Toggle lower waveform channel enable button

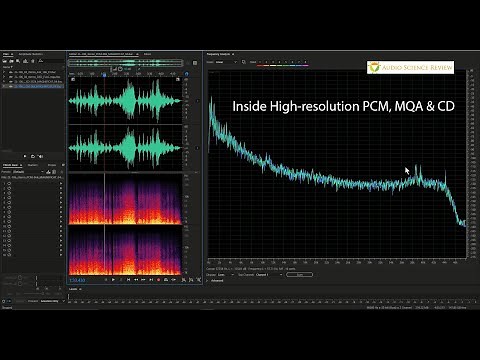pos(198,148)
